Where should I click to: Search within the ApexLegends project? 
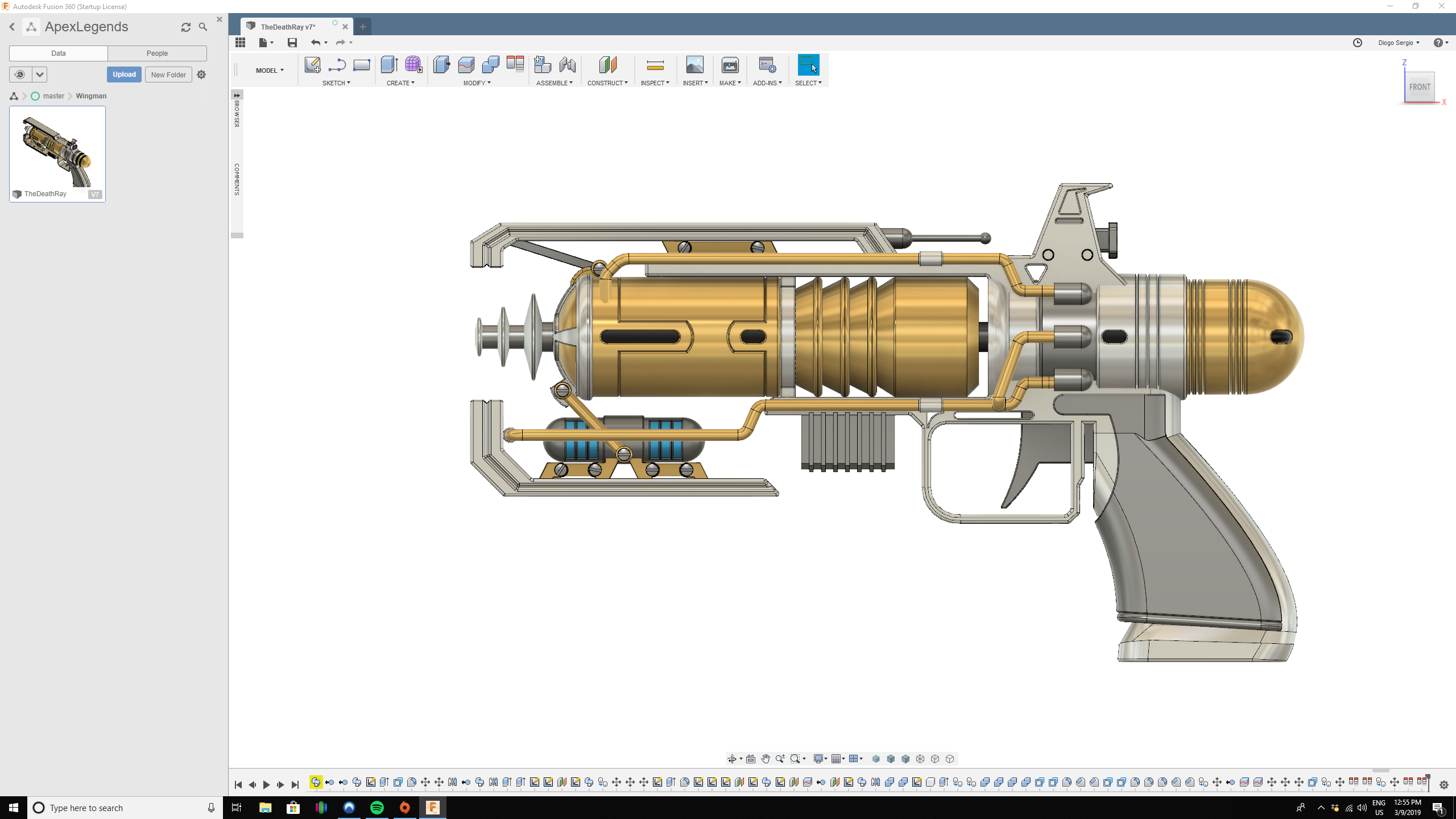pos(203,27)
